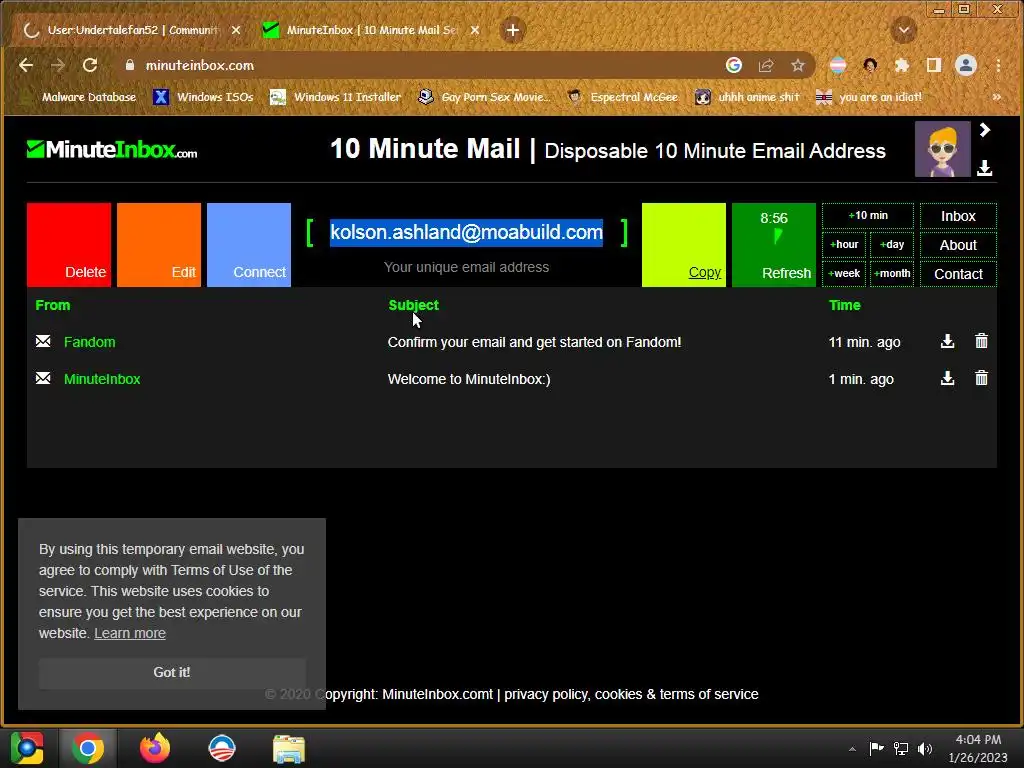The height and width of the screenshot is (768, 1024).
Task: Click the Learn more cookie link
Action: point(130,633)
